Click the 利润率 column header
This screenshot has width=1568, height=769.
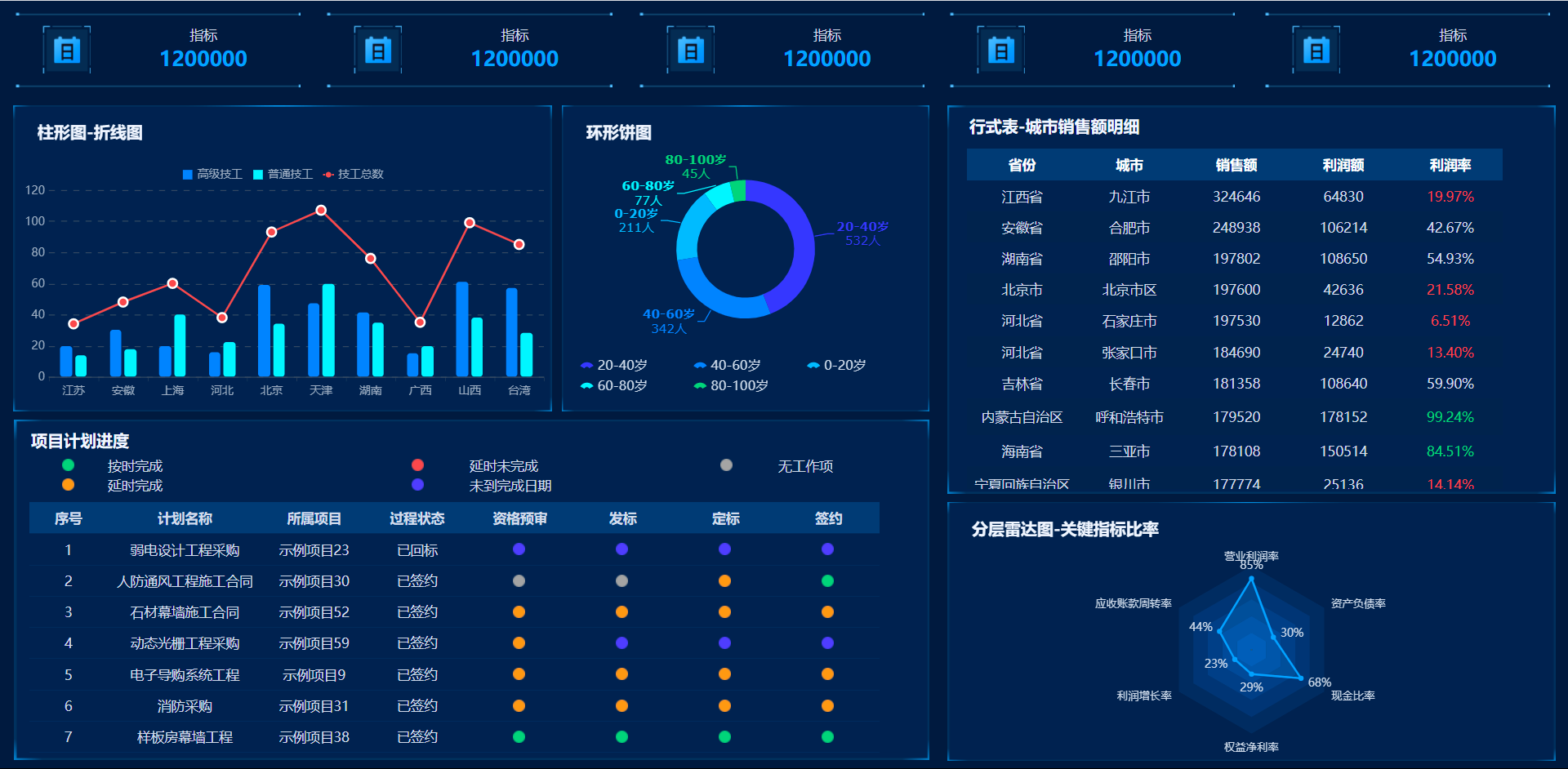point(1450,164)
